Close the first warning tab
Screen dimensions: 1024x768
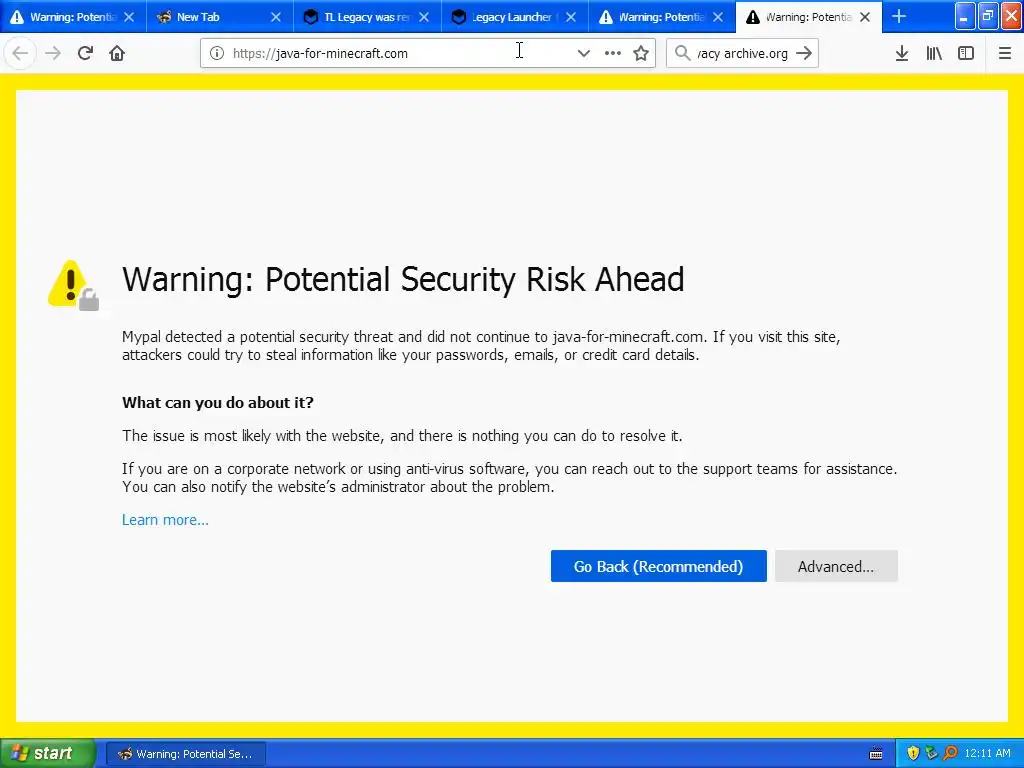click(129, 17)
